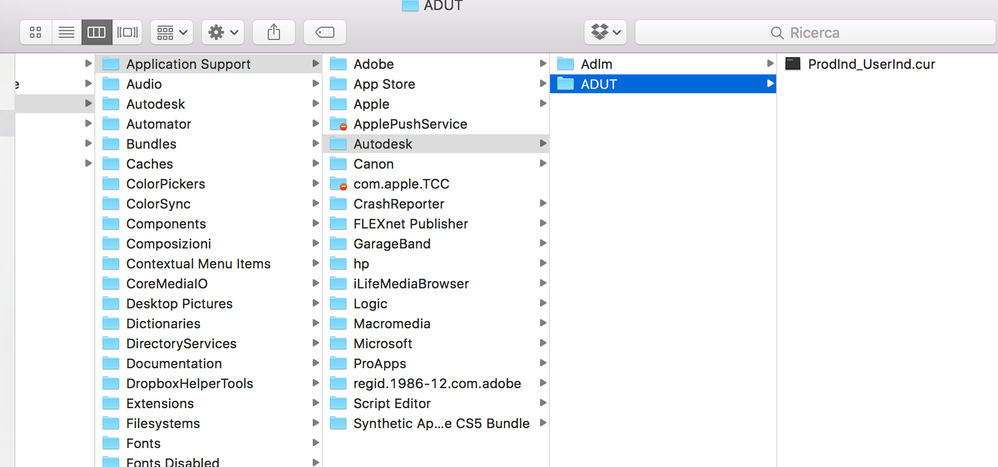This screenshot has width=998, height=467.
Task: Select the FLEXnet Publisher folder
Action: coord(410,224)
